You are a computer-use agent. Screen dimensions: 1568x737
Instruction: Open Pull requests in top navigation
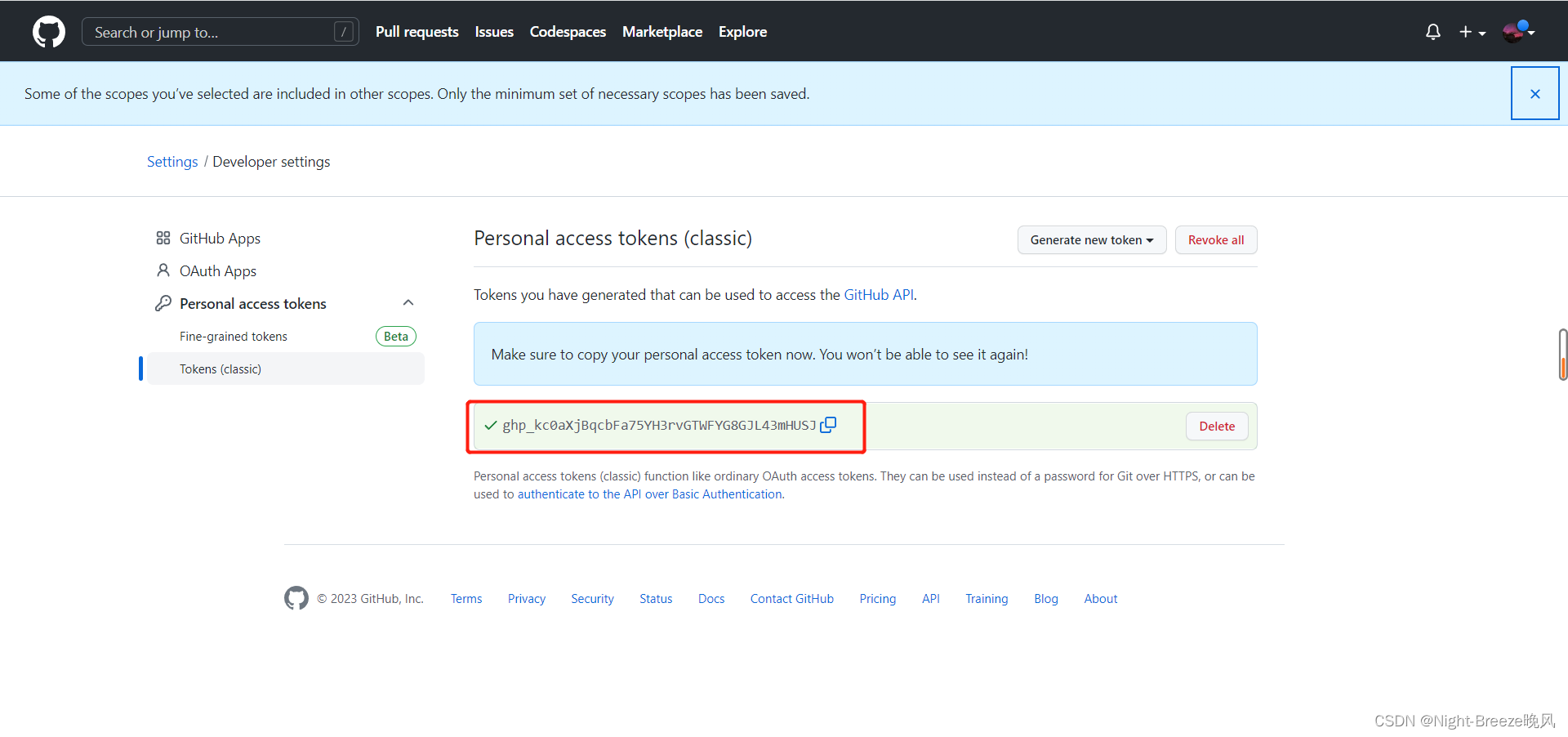tap(417, 32)
